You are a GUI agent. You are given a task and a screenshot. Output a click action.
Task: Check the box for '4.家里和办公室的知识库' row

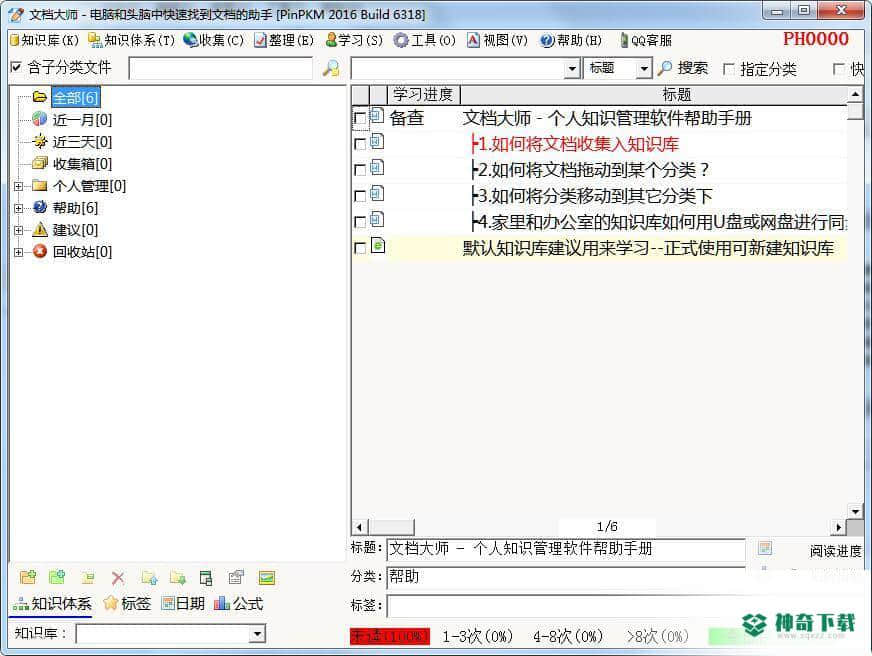[360, 222]
